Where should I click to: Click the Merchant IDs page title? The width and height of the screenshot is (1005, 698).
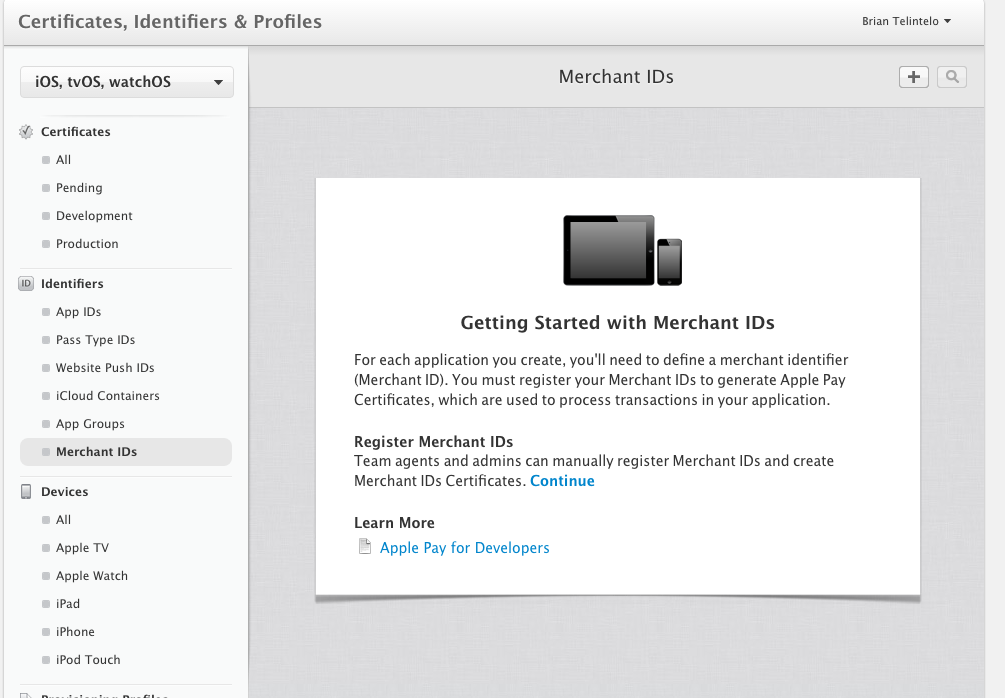pyautogui.click(x=616, y=77)
